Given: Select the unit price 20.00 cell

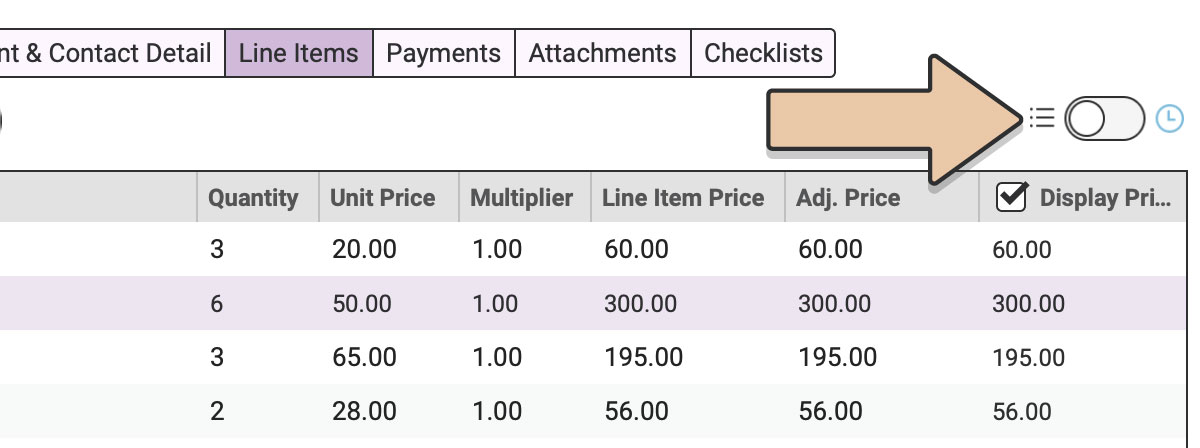Looking at the screenshot, I should coord(364,249).
